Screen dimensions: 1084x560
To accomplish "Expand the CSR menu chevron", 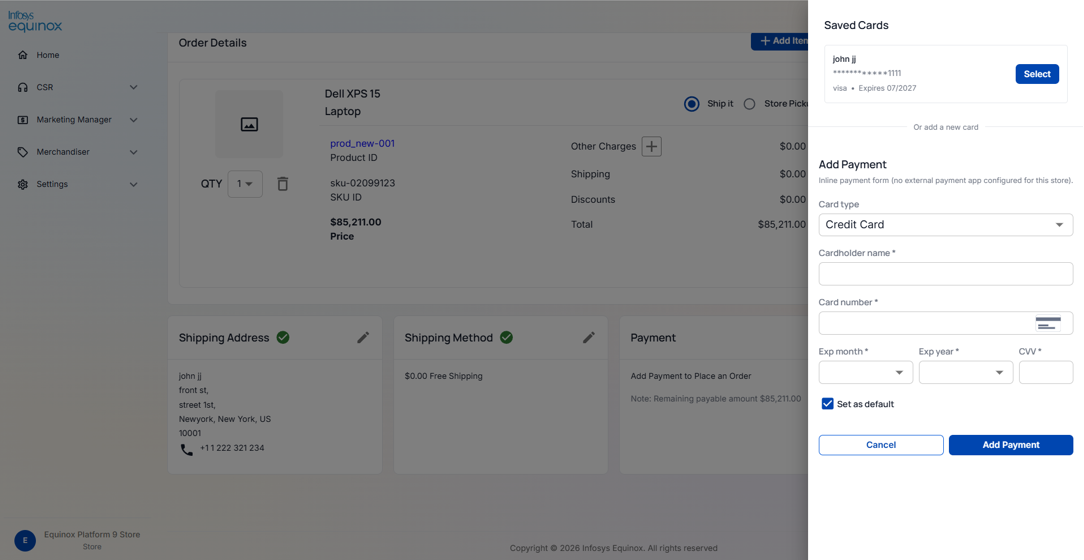I will point(133,87).
